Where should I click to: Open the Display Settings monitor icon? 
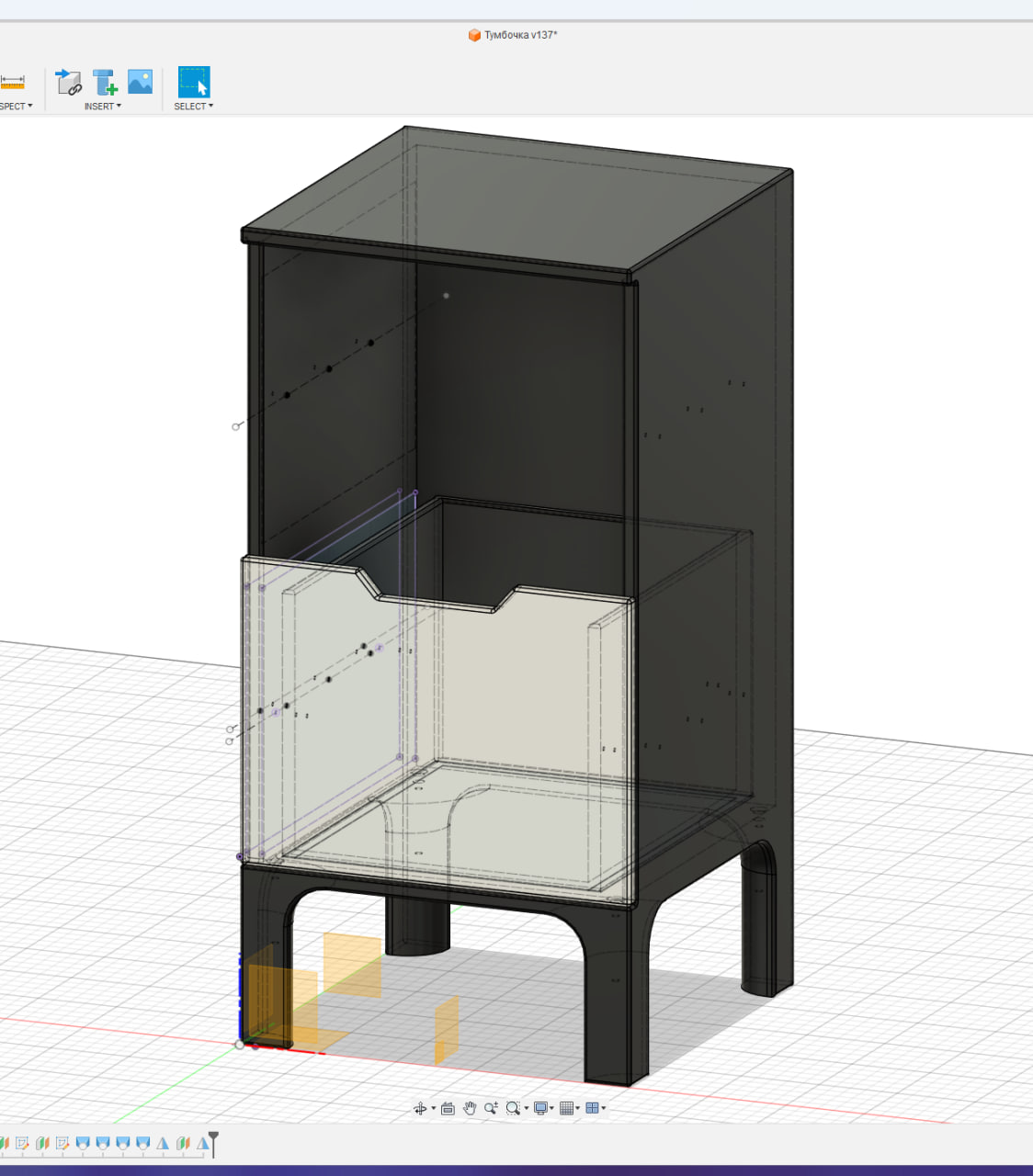click(x=540, y=1108)
